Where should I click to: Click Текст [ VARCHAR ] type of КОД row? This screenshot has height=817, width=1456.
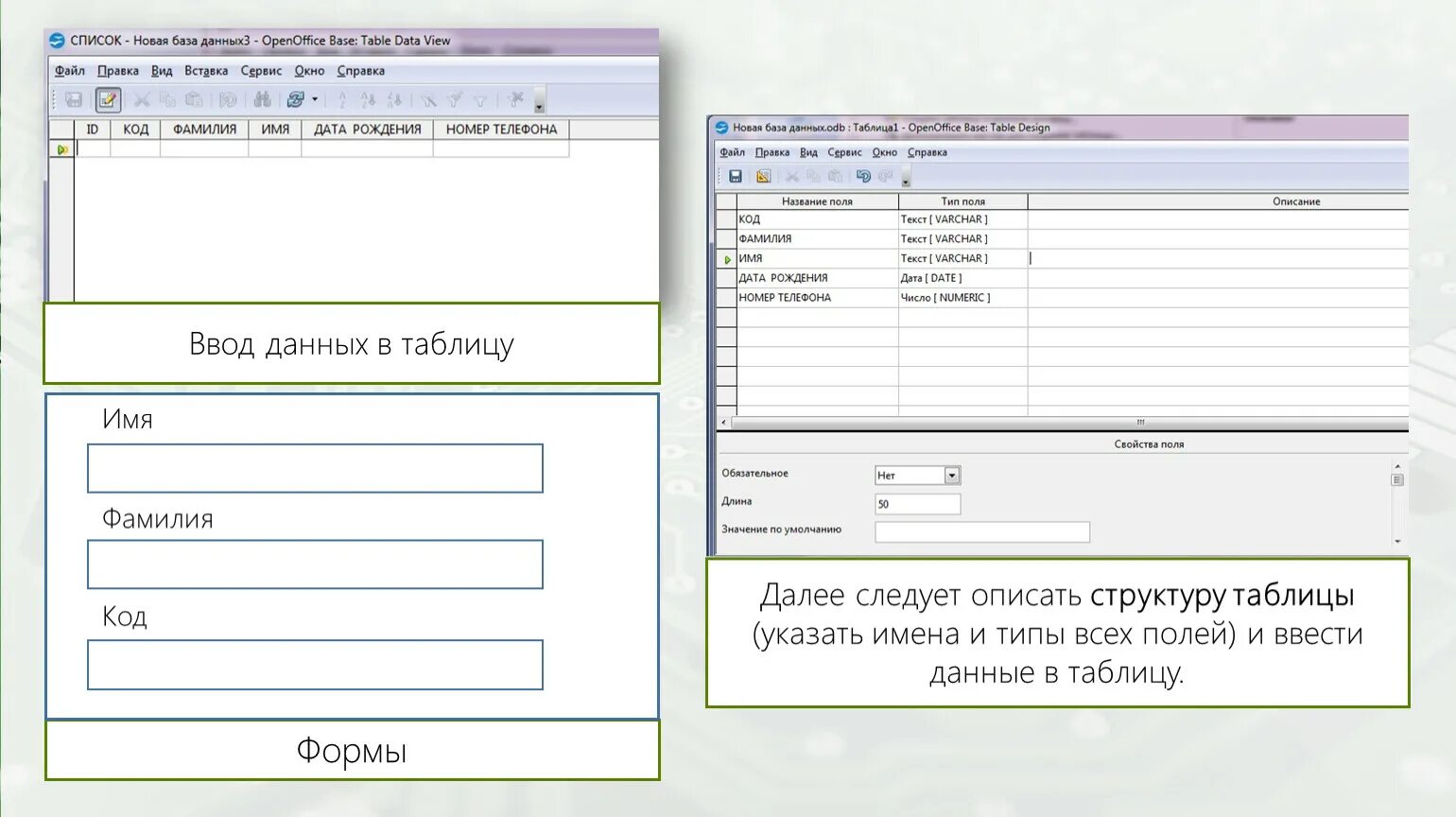(962, 219)
